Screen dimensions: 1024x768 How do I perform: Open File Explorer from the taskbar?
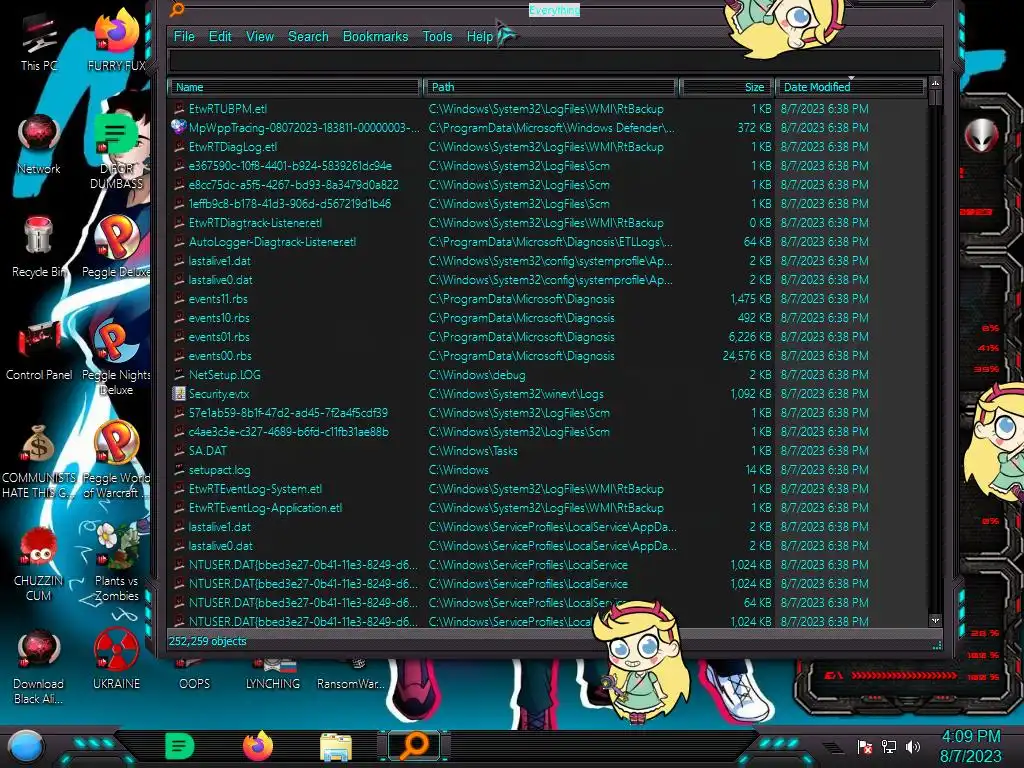tap(336, 746)
